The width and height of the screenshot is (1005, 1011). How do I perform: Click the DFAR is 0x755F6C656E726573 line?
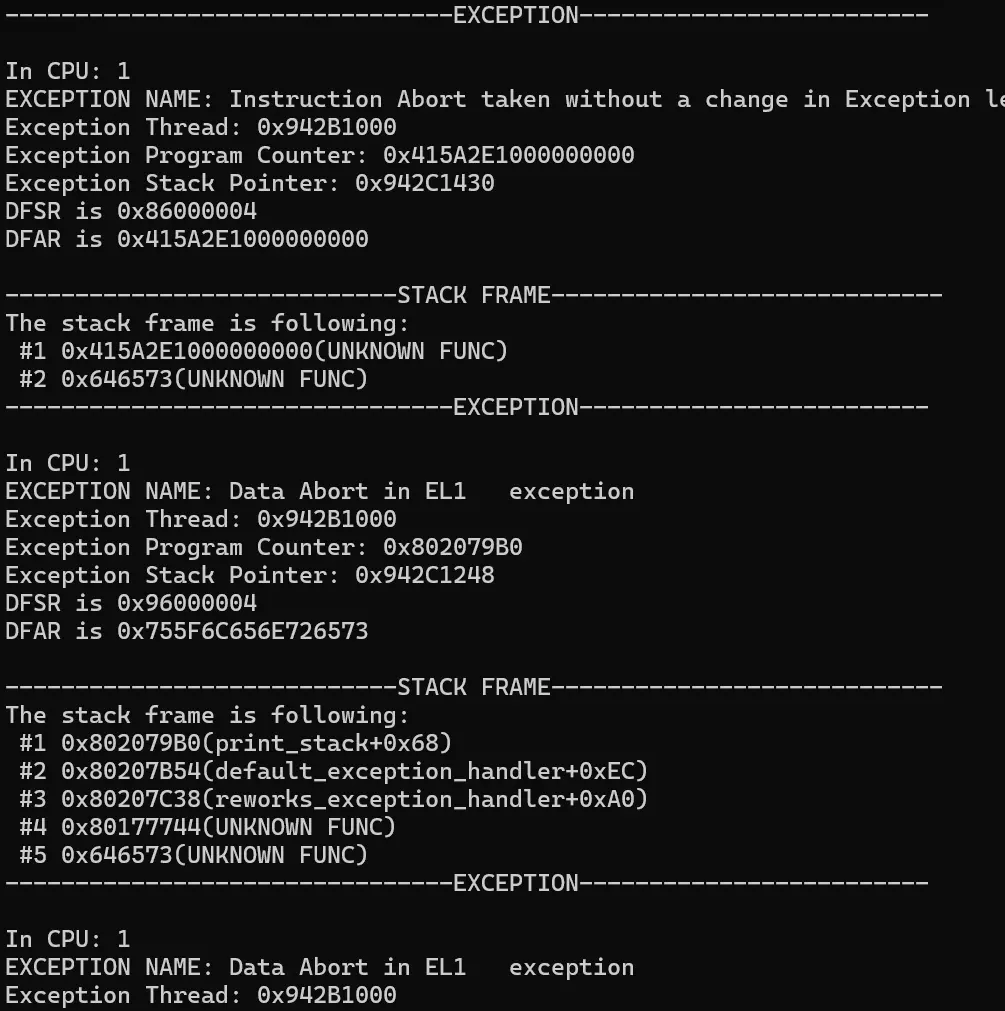187,631
